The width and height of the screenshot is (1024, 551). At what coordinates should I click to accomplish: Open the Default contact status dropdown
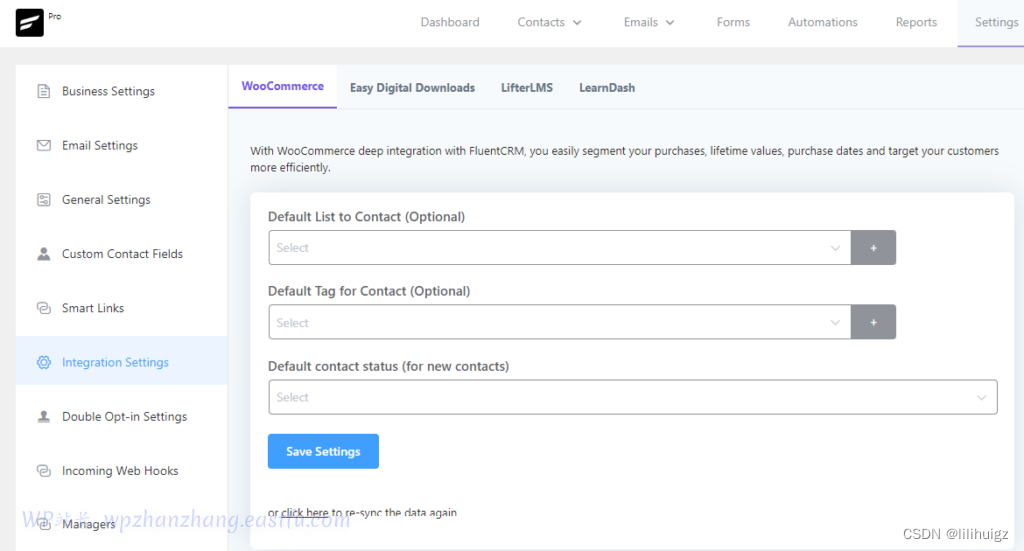pos(633,397)
